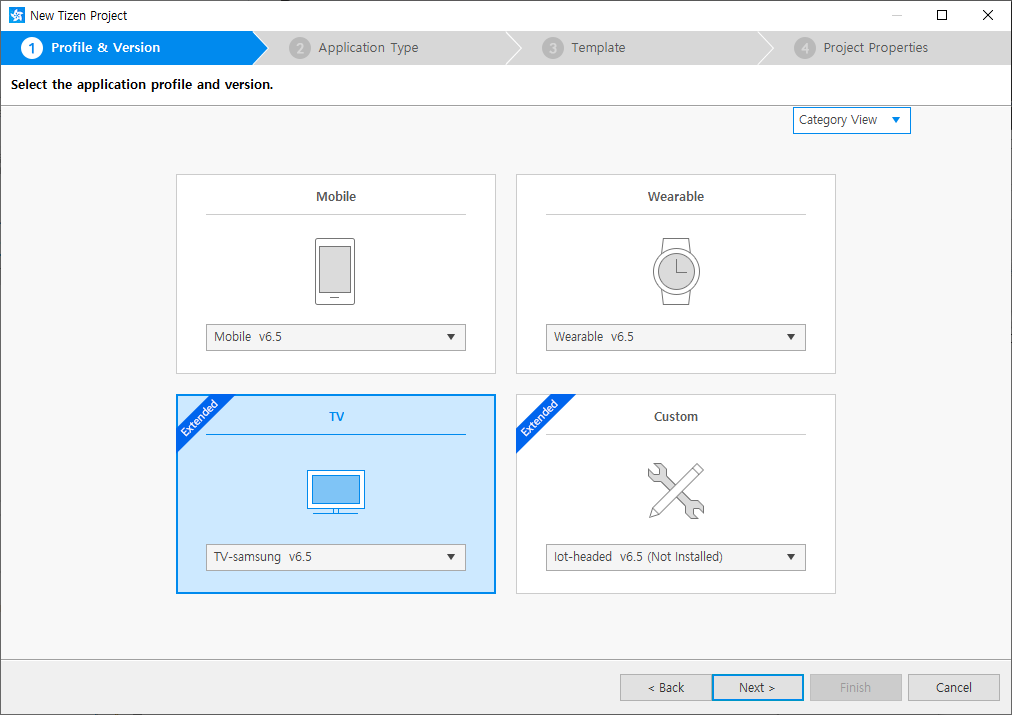The width and height of the screenshot is (1012, 715).
Task: Click the Custom card title
Action: click(x=676, y=417)
